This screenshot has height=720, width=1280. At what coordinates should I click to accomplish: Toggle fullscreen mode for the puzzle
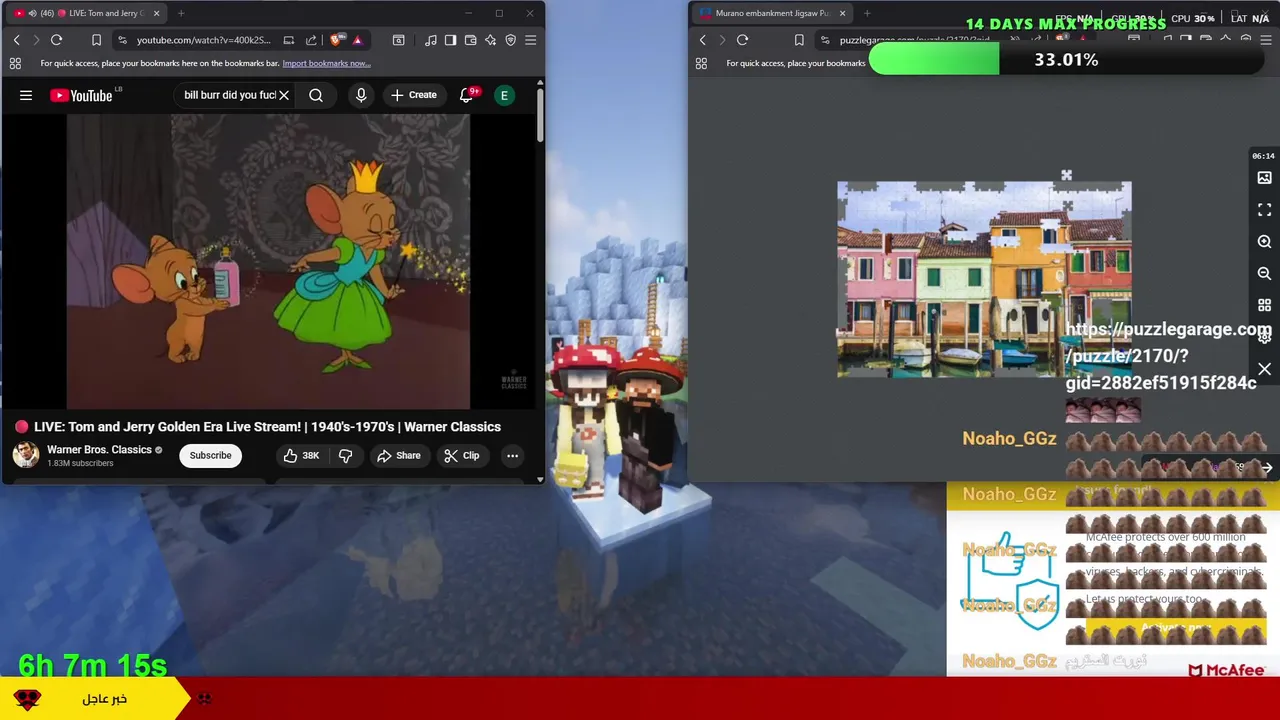point(1264,210)
